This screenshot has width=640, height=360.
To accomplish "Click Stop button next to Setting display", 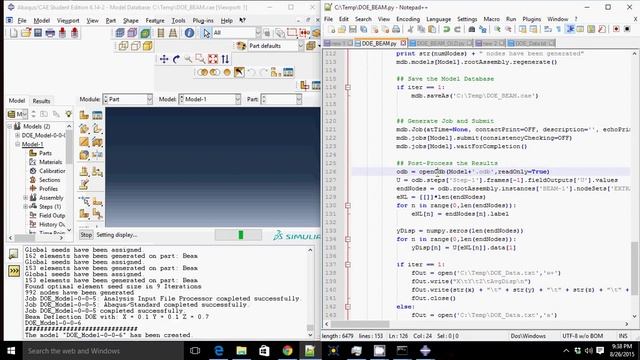I will (86, 235).
